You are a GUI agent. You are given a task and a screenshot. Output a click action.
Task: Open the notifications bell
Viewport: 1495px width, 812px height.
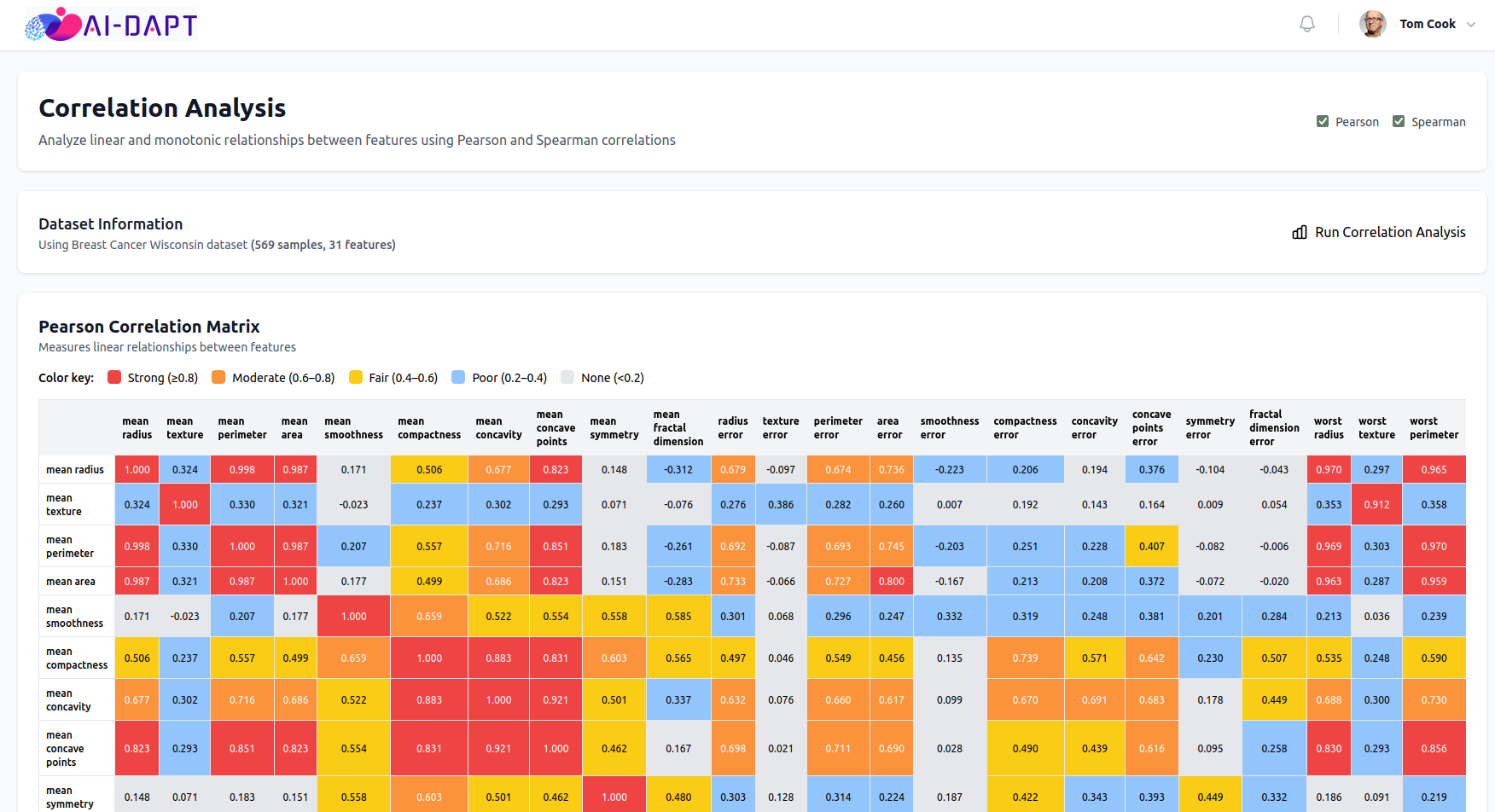coord(1306,24)
